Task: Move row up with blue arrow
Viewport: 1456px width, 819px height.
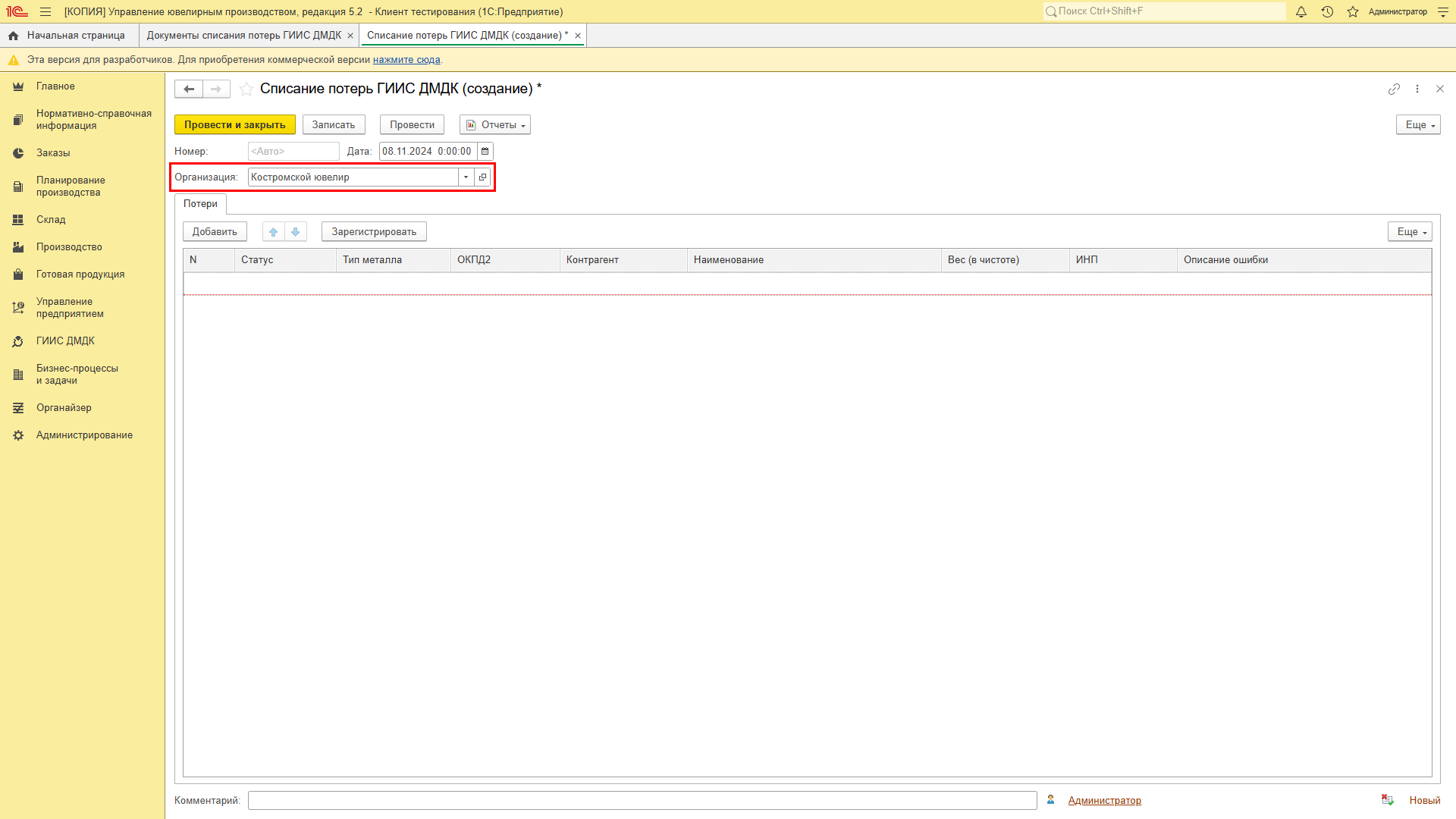Action: tap(274, 231)
